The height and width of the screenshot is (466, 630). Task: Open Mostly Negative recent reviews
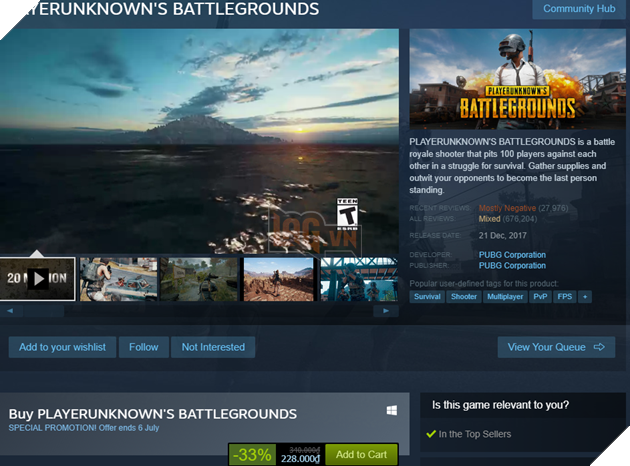(507, 208)
